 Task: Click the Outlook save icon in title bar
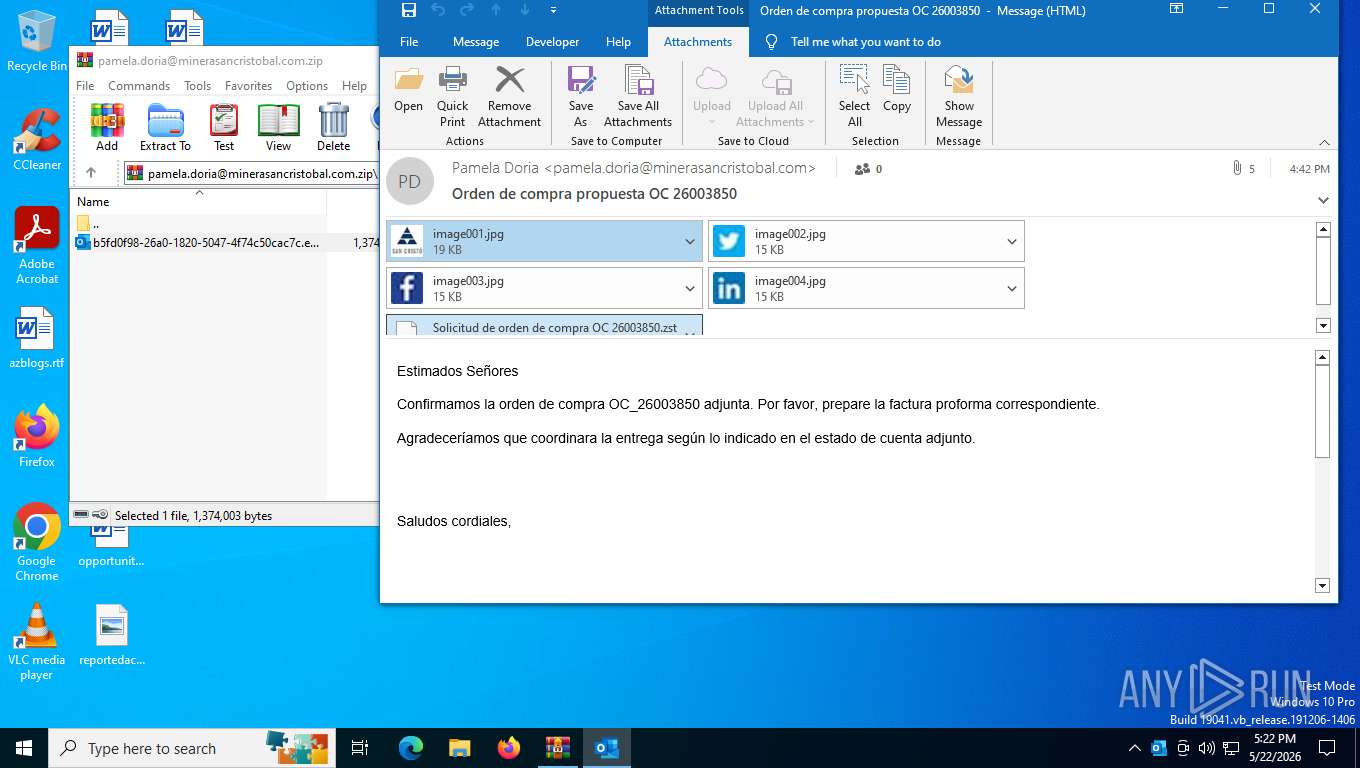(408, 10)
